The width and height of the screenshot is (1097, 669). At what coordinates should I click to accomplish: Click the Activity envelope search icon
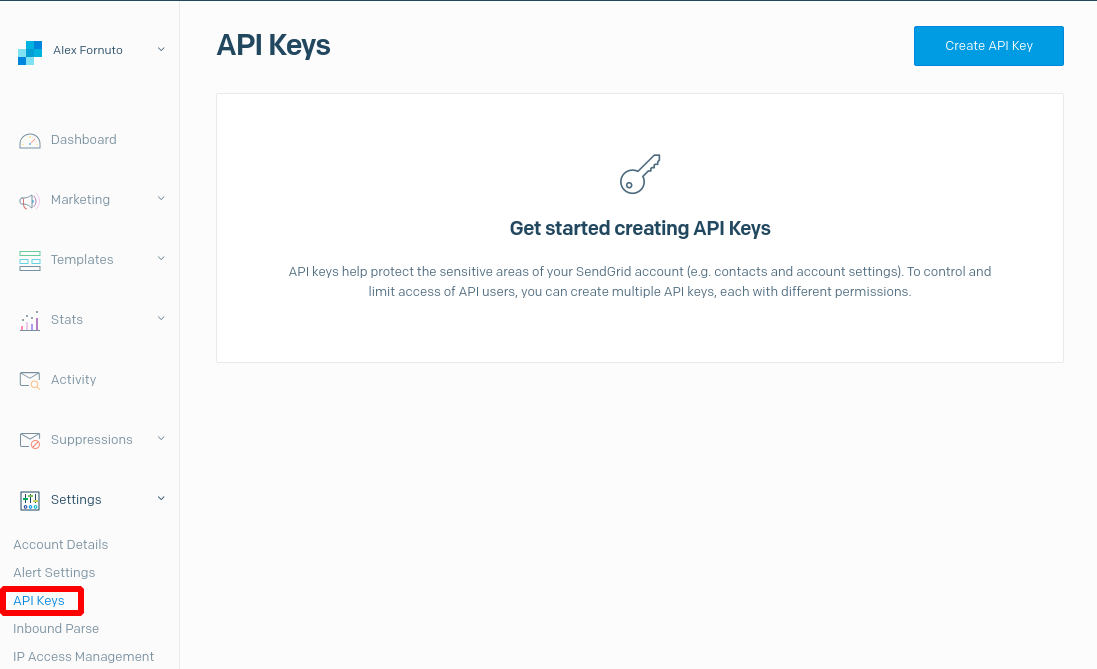pos(29,379)
